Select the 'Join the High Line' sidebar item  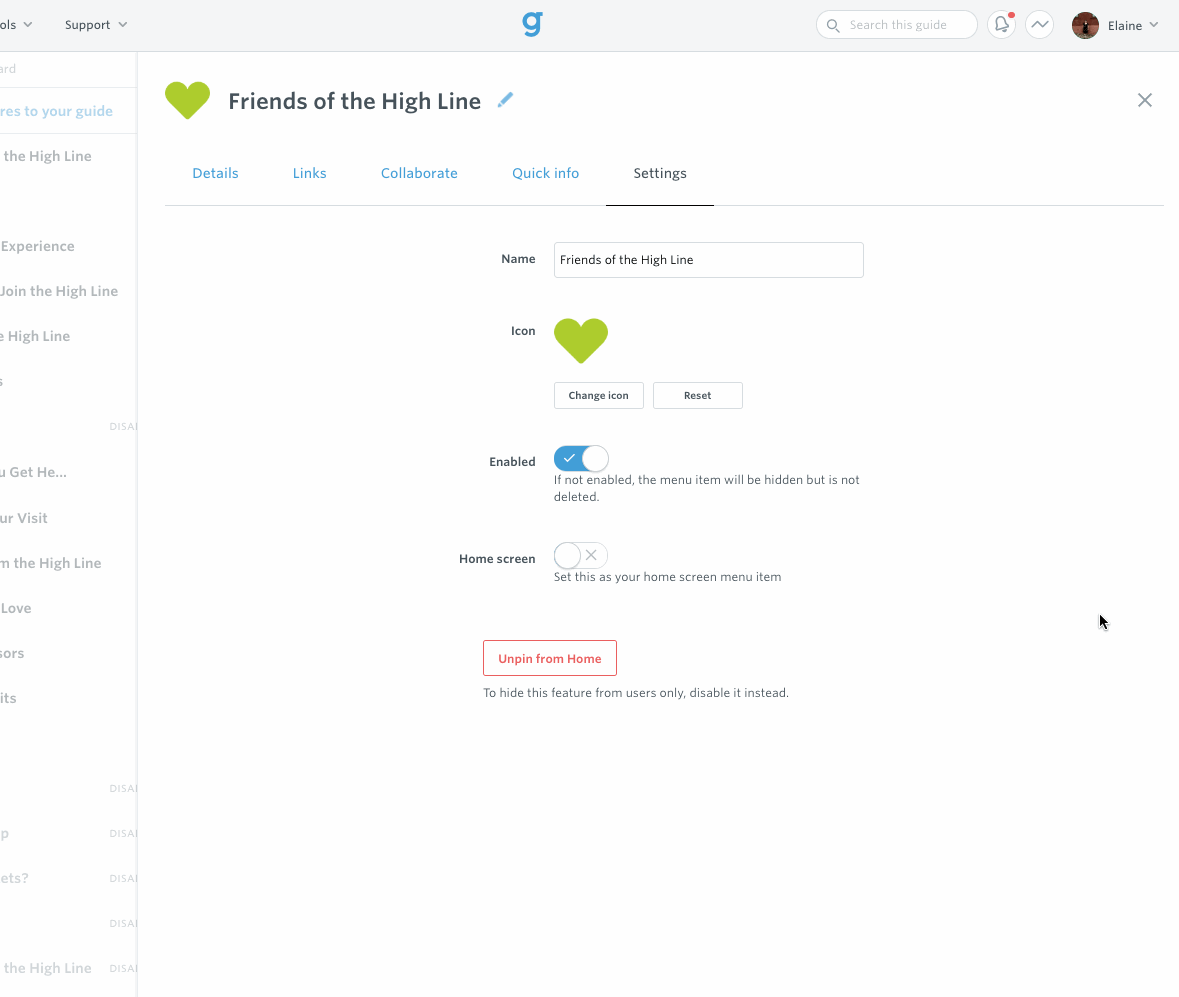coord(59,291)
